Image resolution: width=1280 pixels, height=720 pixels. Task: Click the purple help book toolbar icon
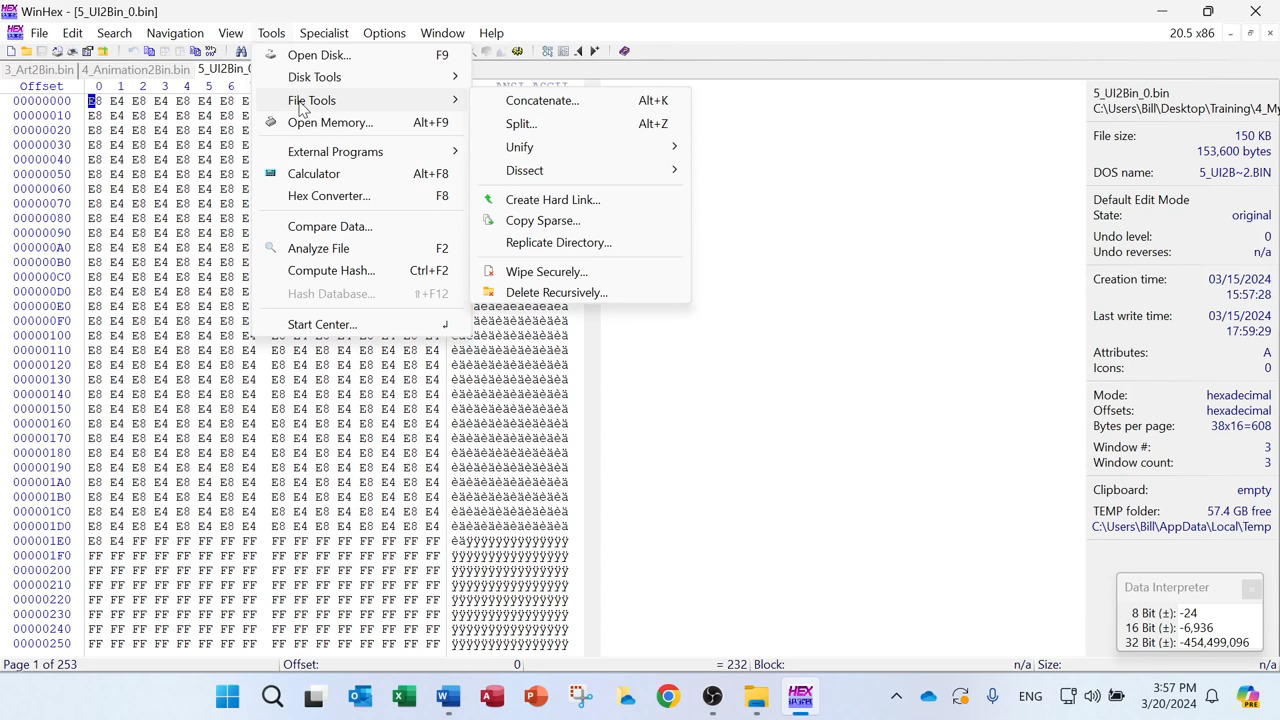click(624, 51)
